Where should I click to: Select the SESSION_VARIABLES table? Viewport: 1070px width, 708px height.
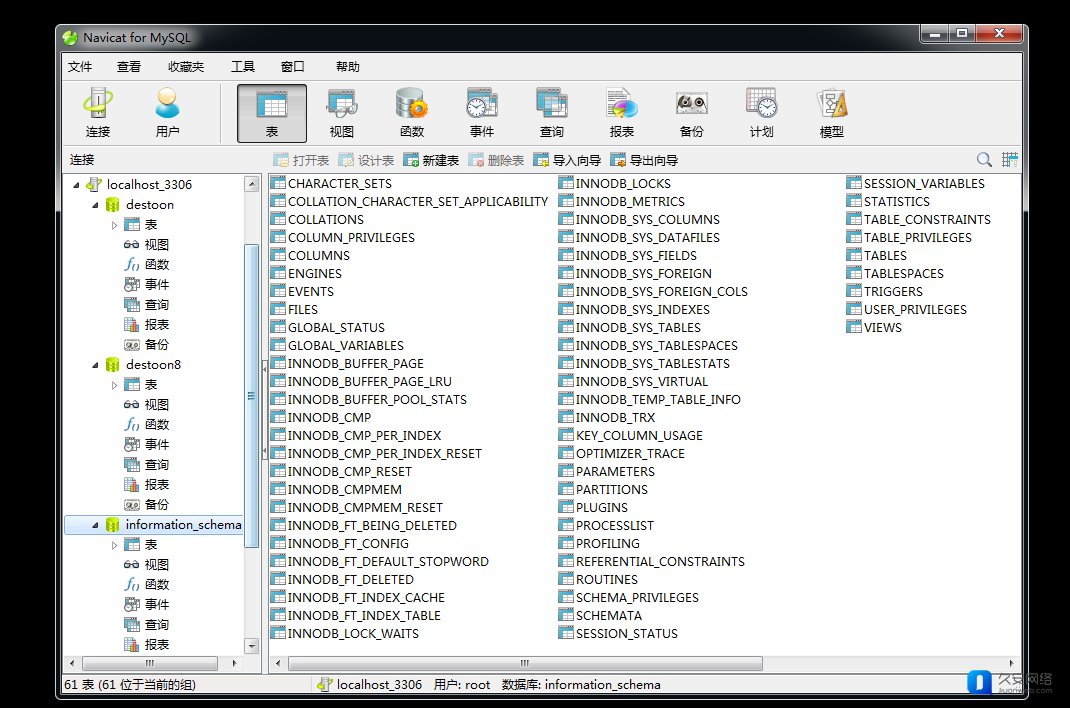point(916,183)
